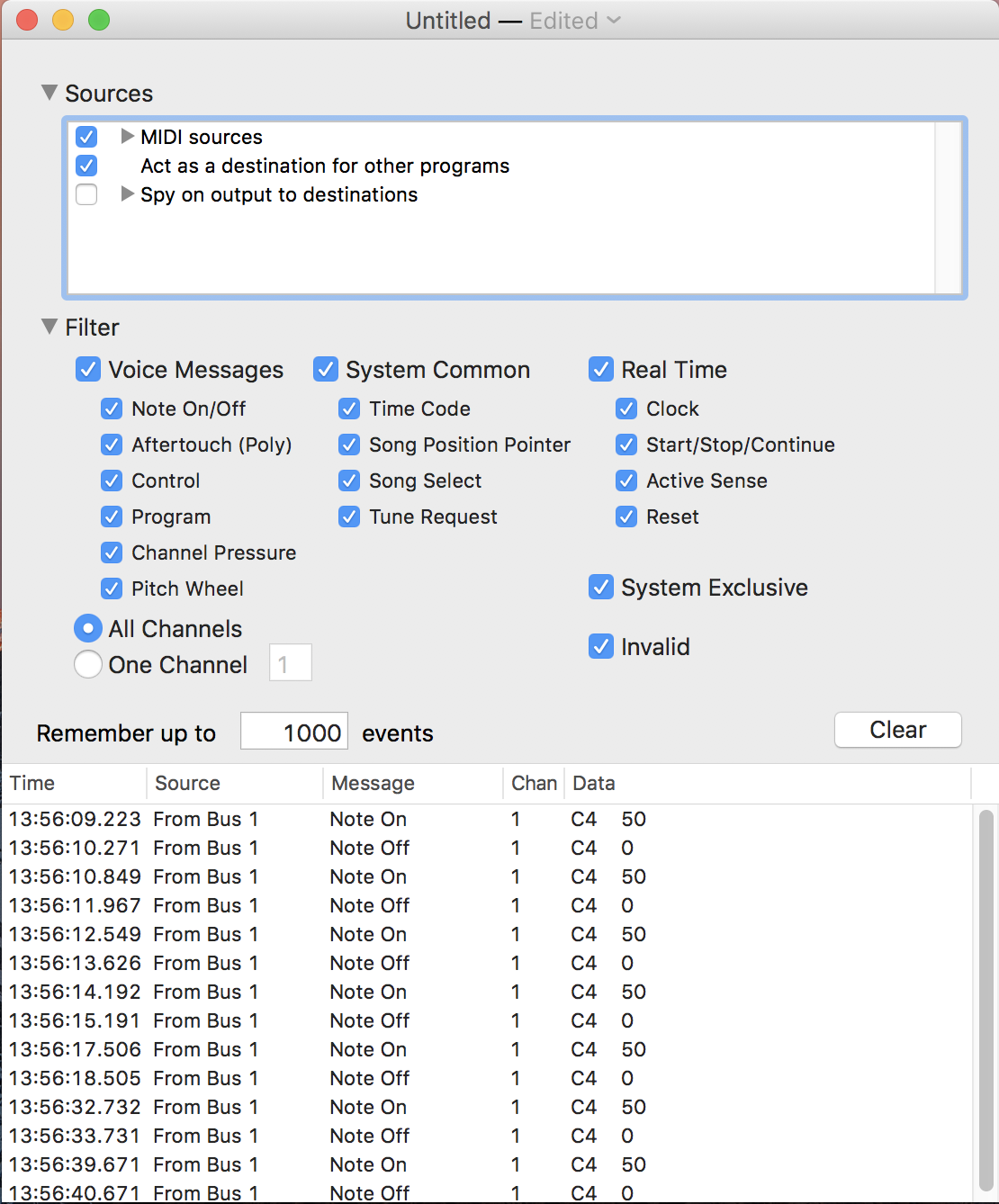Image resolution: width=999 pixels, height=1204 pixels.
Task: Toggle the Note On/Off checkbox
Action: 112,409
